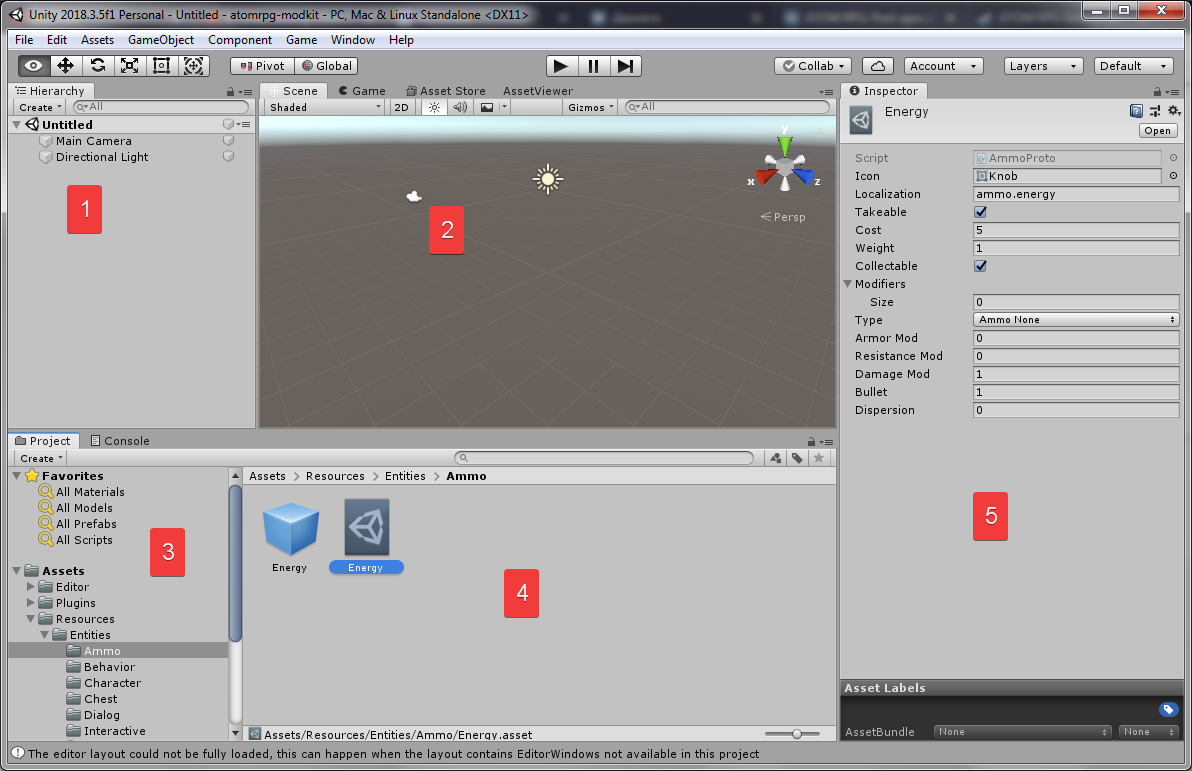Screen dimensions: 1192x771
Task: Select the Move tool
Action: point(66,66)
